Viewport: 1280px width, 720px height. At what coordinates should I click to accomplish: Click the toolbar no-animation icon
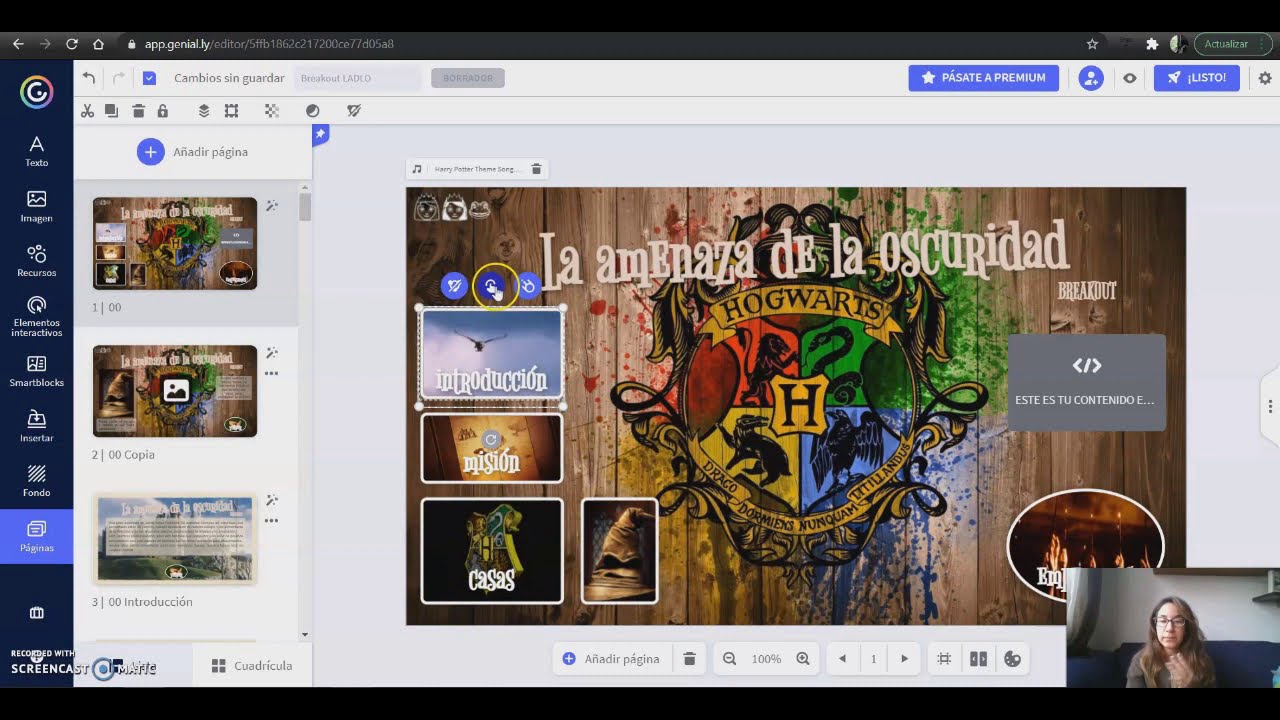tap(354, 111)
